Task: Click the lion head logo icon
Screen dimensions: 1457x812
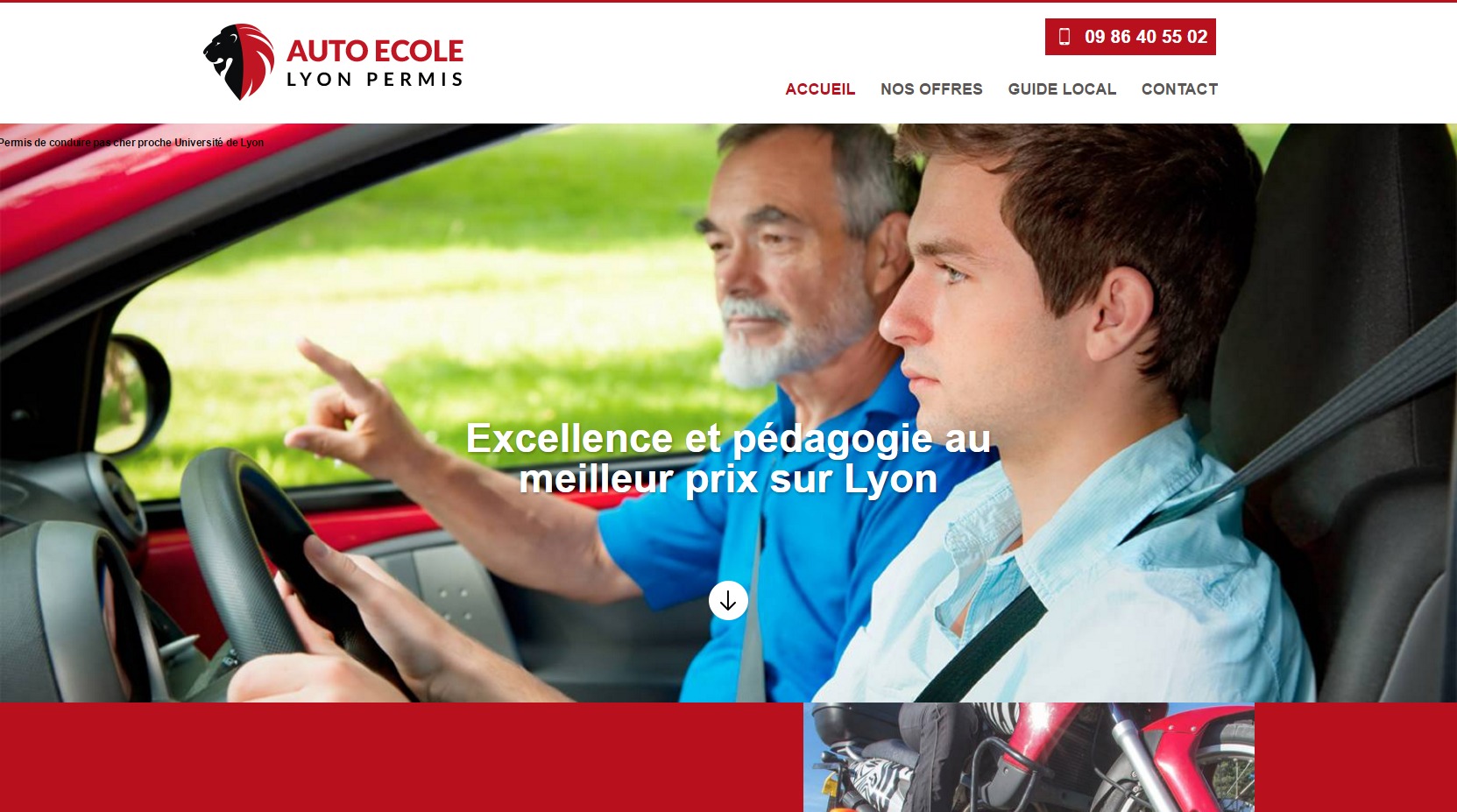Action: 238,61
